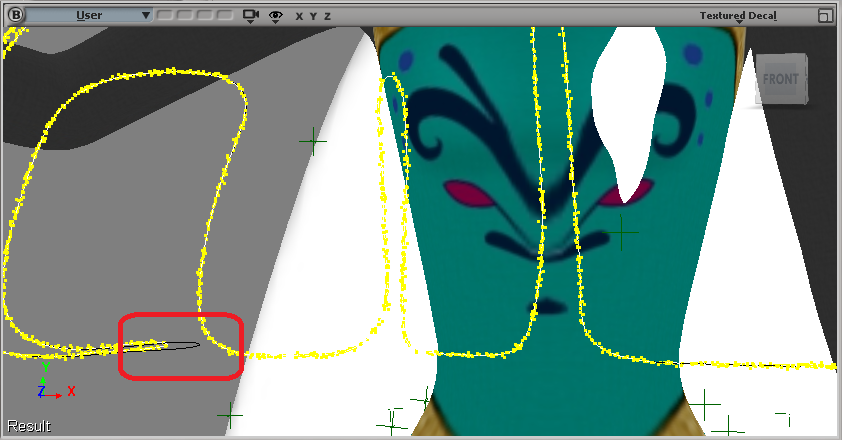Click the FRONT face of view cube

tap(780, 79)
